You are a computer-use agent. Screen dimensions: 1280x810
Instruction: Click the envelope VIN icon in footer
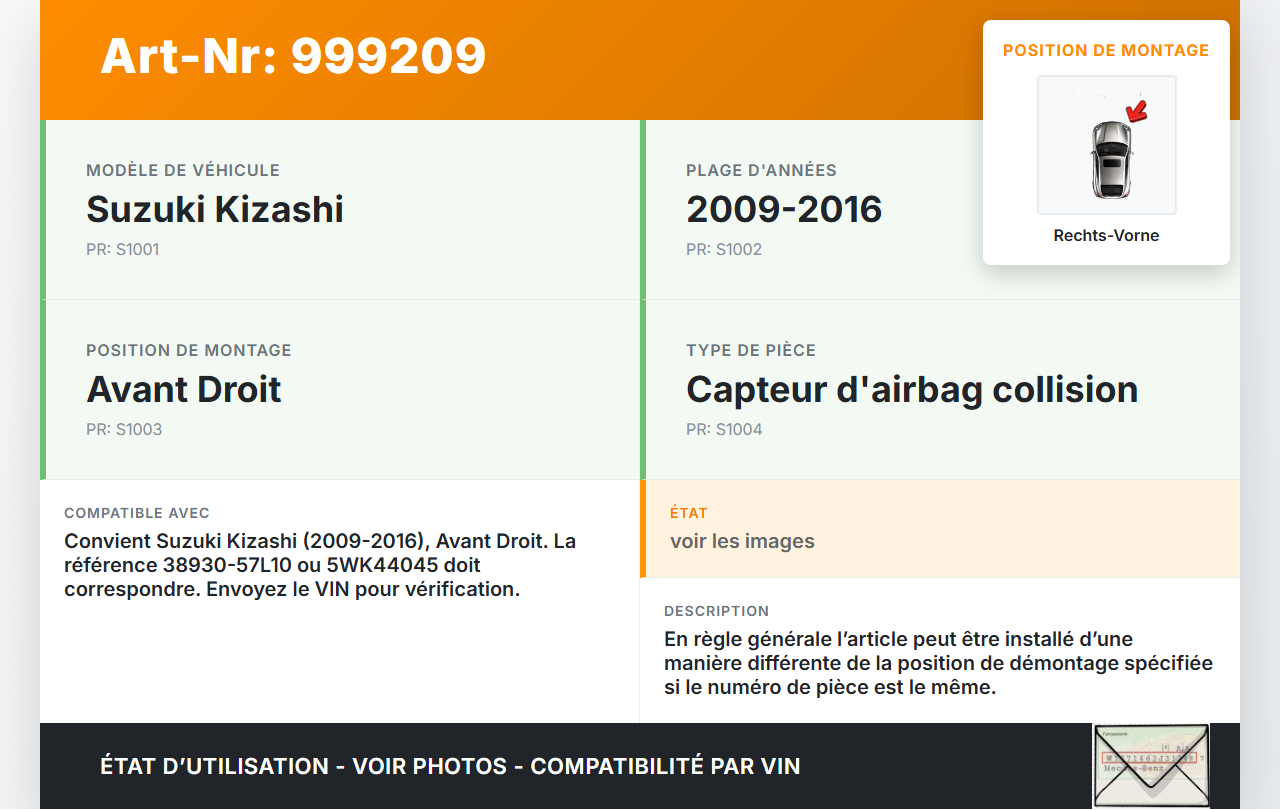coord(1151,765)
